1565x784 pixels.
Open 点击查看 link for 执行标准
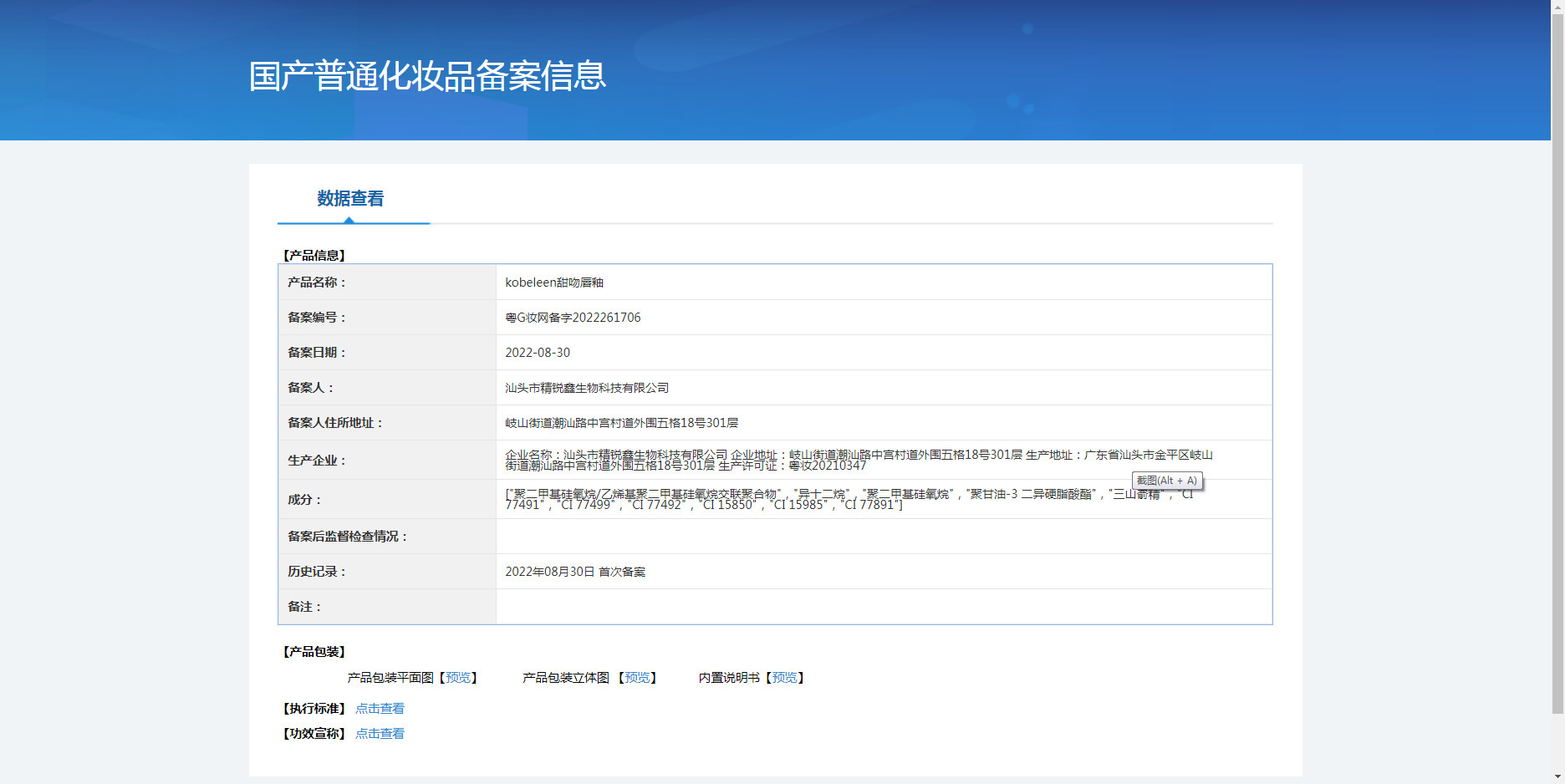(x=380, y=709)
